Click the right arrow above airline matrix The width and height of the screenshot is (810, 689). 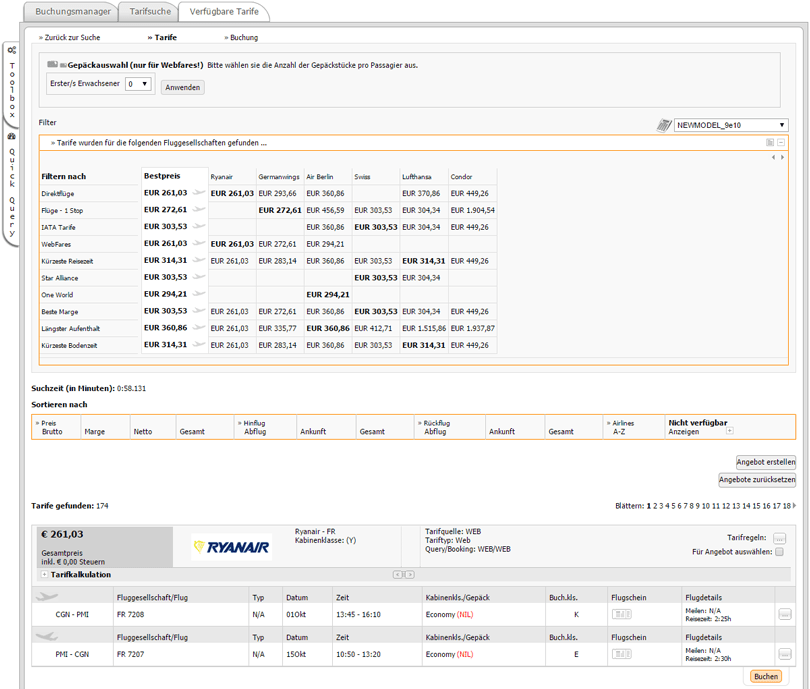(x=782, y=157)
